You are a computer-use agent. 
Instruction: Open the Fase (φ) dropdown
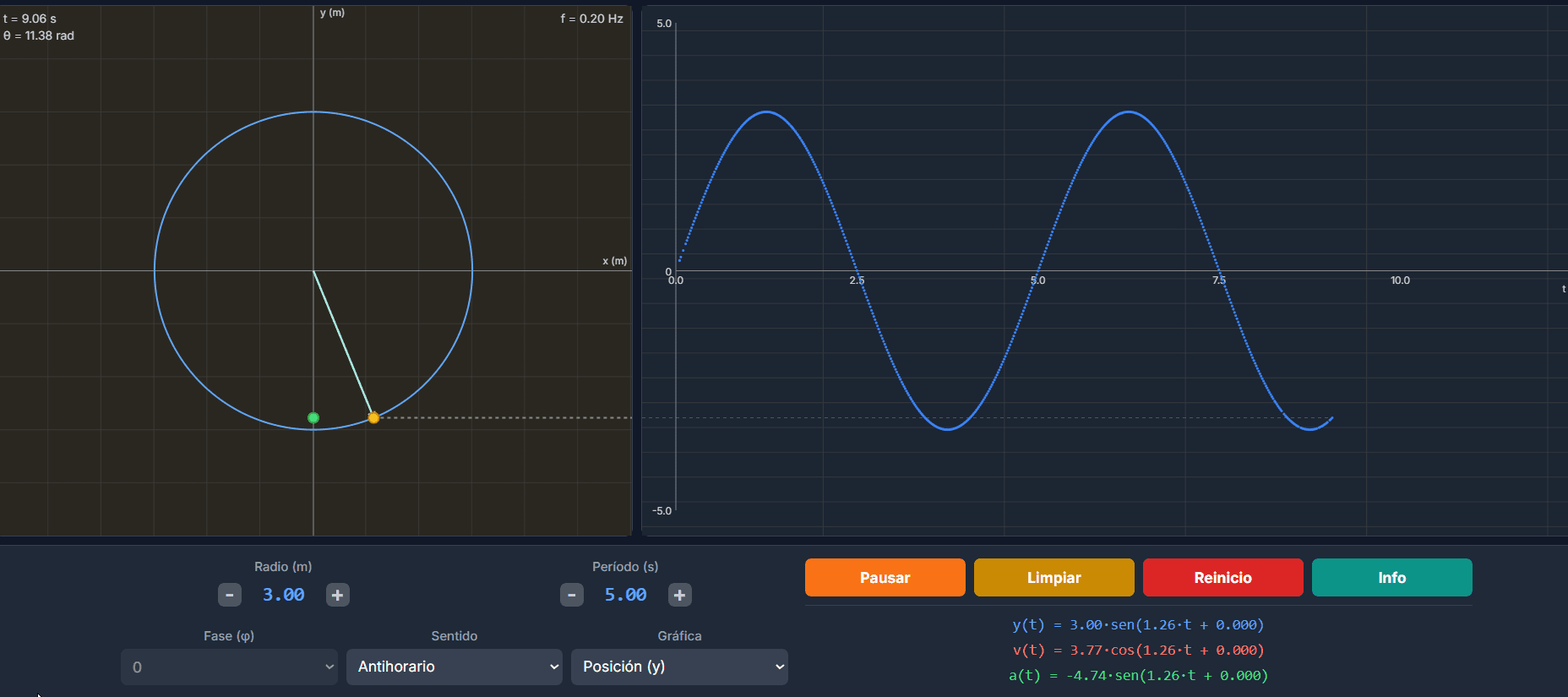click(229, 667)
